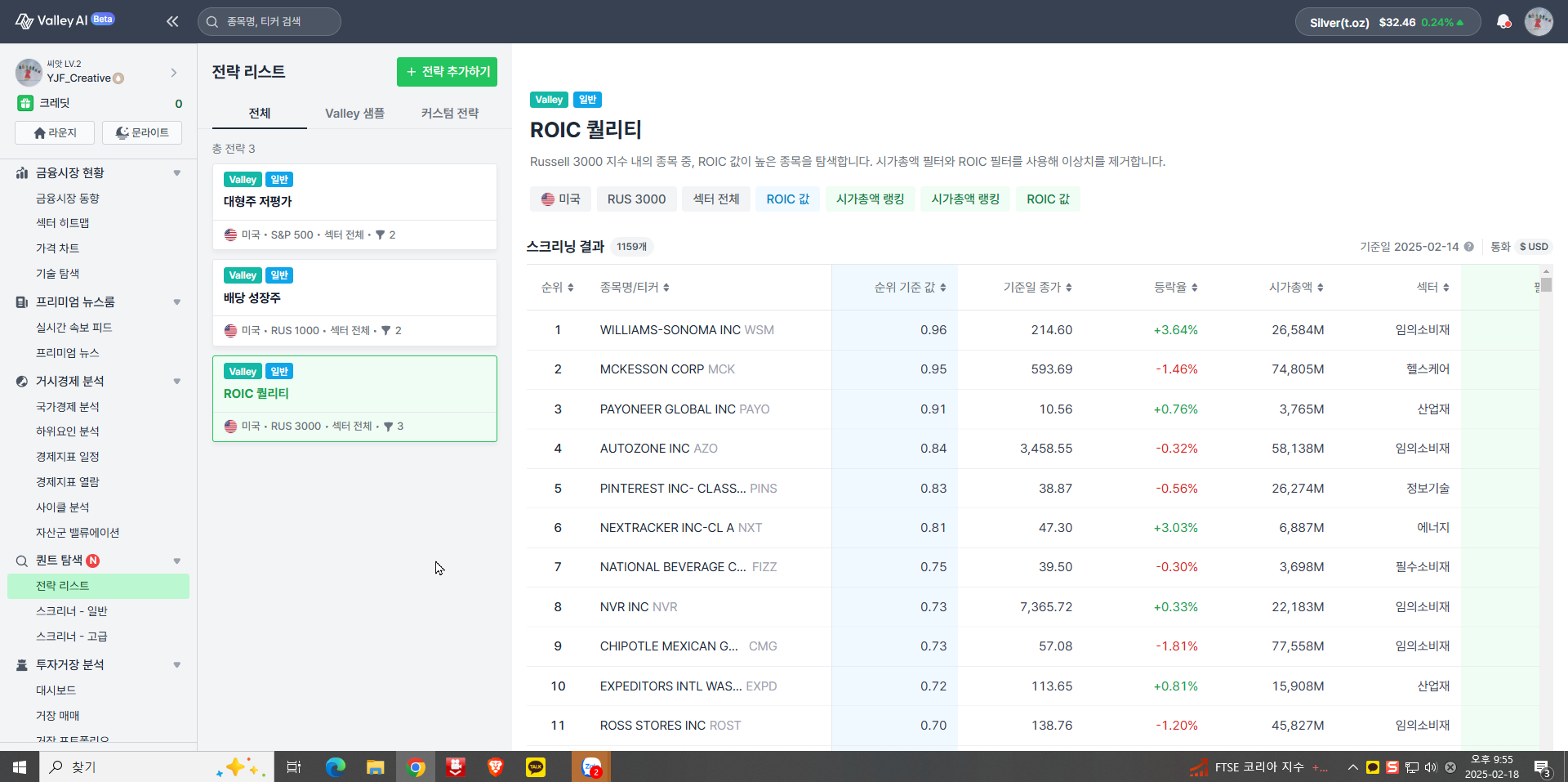Viewport: 1568px width, 782px height.
Task: Click the 문라이트 button
Action: click(142, 132)
